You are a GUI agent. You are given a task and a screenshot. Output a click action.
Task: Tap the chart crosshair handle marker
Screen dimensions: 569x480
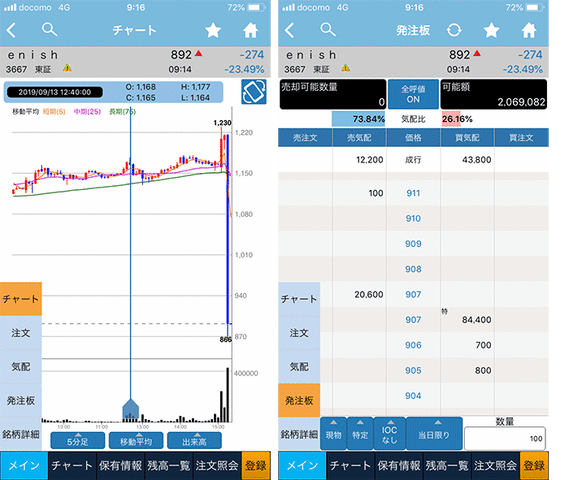[131, 409]
